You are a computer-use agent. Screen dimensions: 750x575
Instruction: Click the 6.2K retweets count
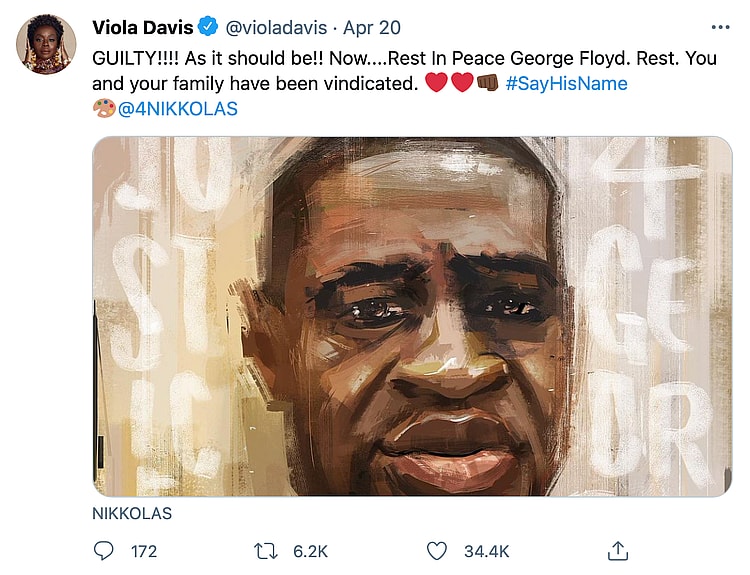click(311, 551)
